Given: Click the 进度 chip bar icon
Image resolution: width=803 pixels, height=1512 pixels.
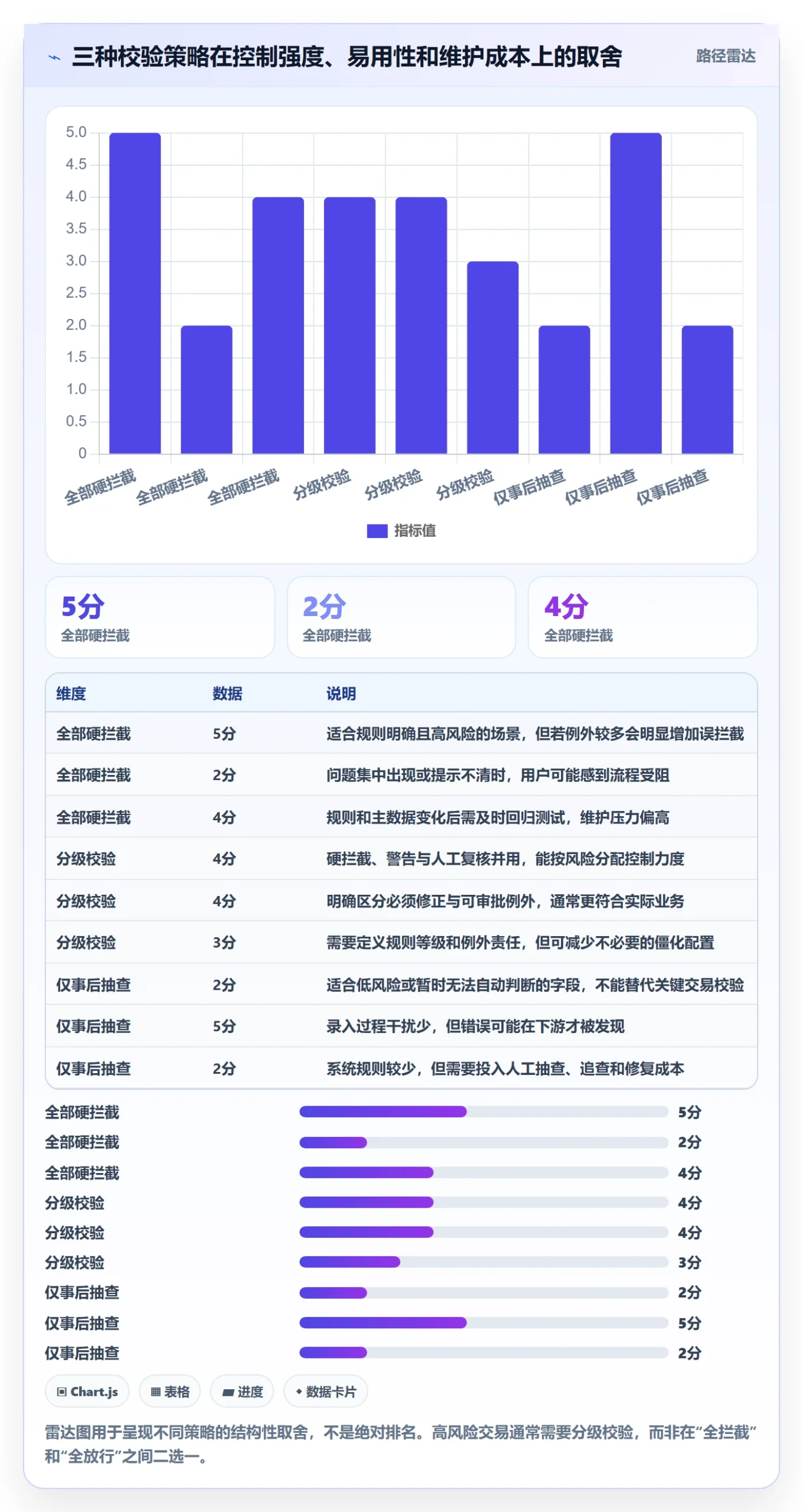Looking at the screenshot, I should click(229, 1392).
